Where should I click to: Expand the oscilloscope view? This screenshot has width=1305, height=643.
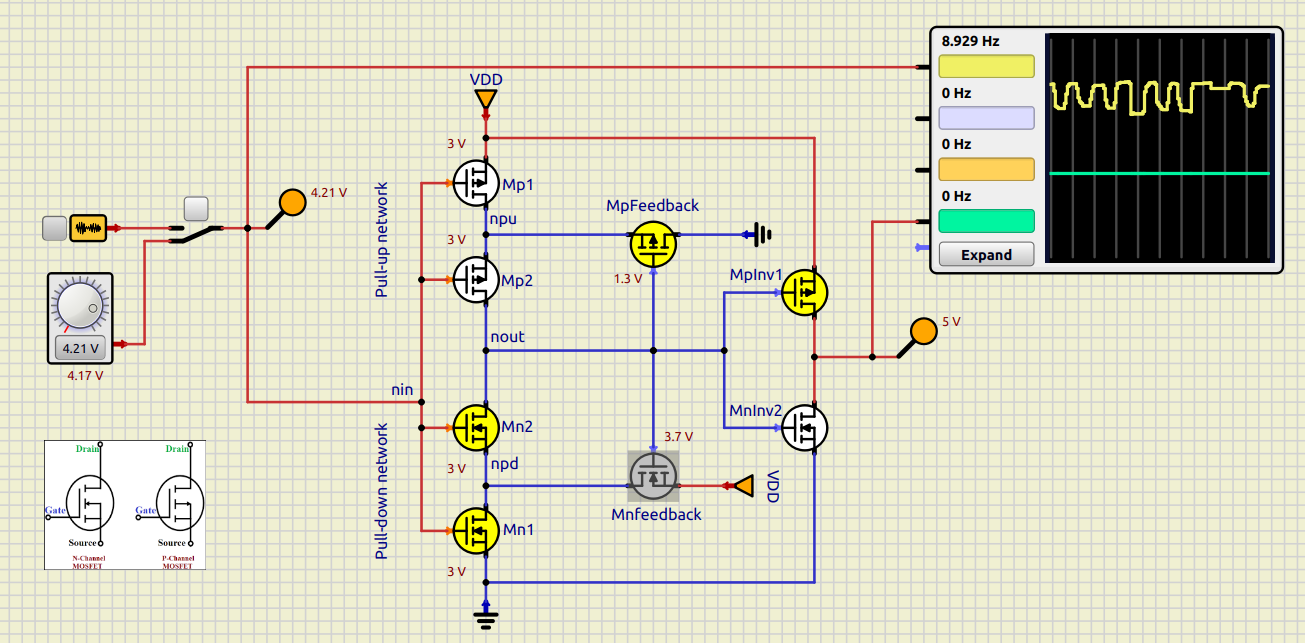[985, 255]
